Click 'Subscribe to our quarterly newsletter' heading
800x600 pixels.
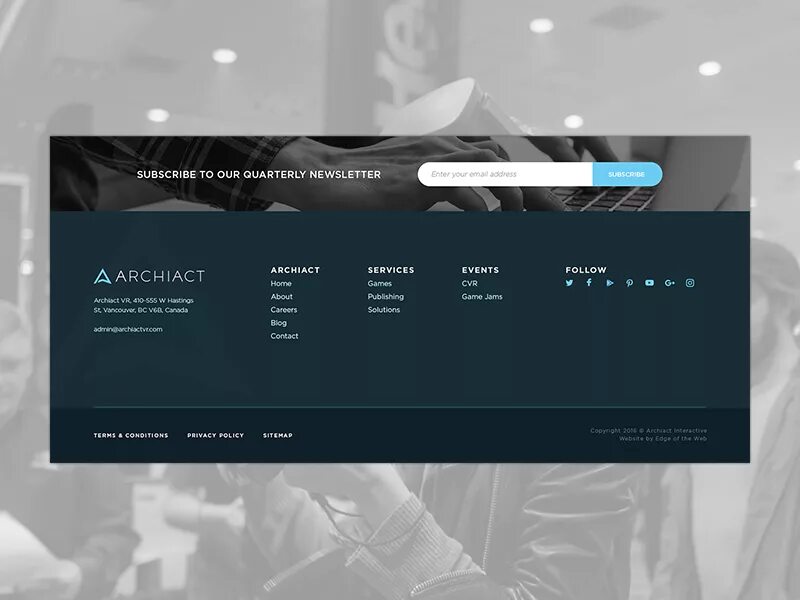point(259,174)
